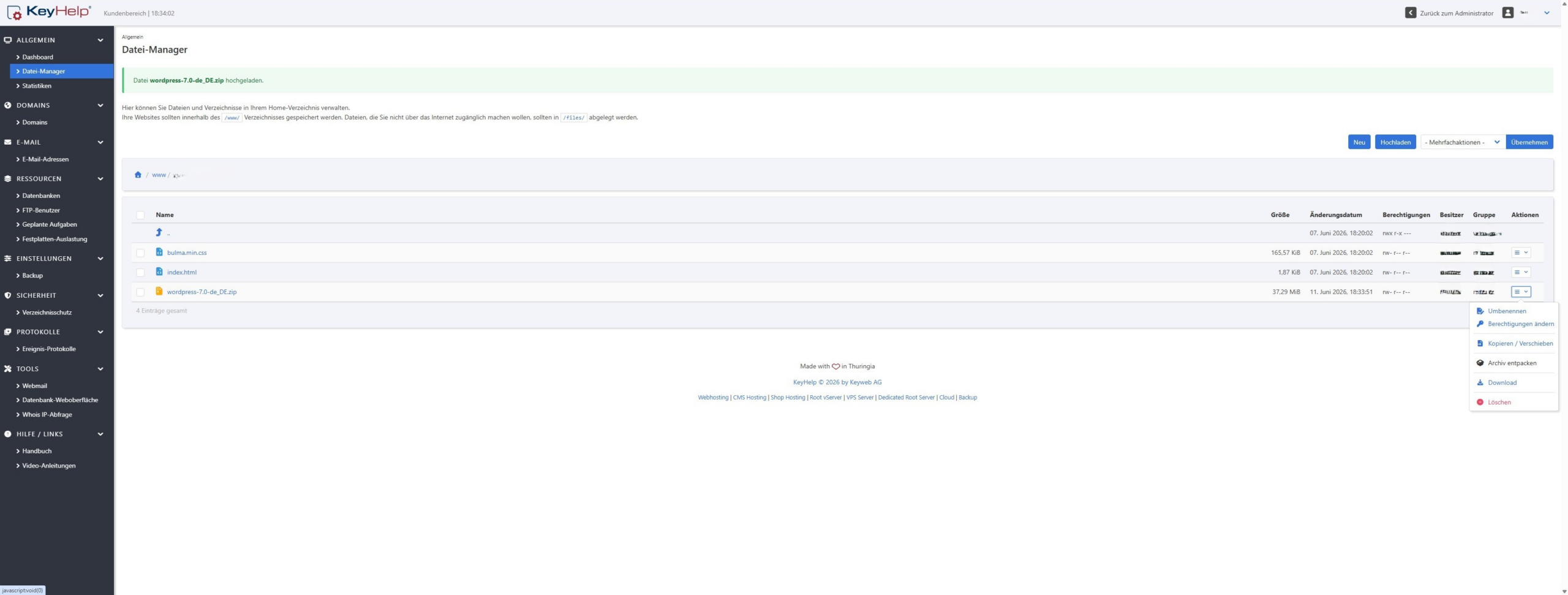Open FTP-Benutzer in the sidebar

coord(41,210)
